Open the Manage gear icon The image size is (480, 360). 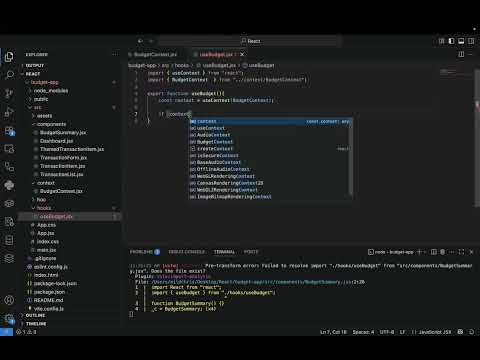coord(9,318)
